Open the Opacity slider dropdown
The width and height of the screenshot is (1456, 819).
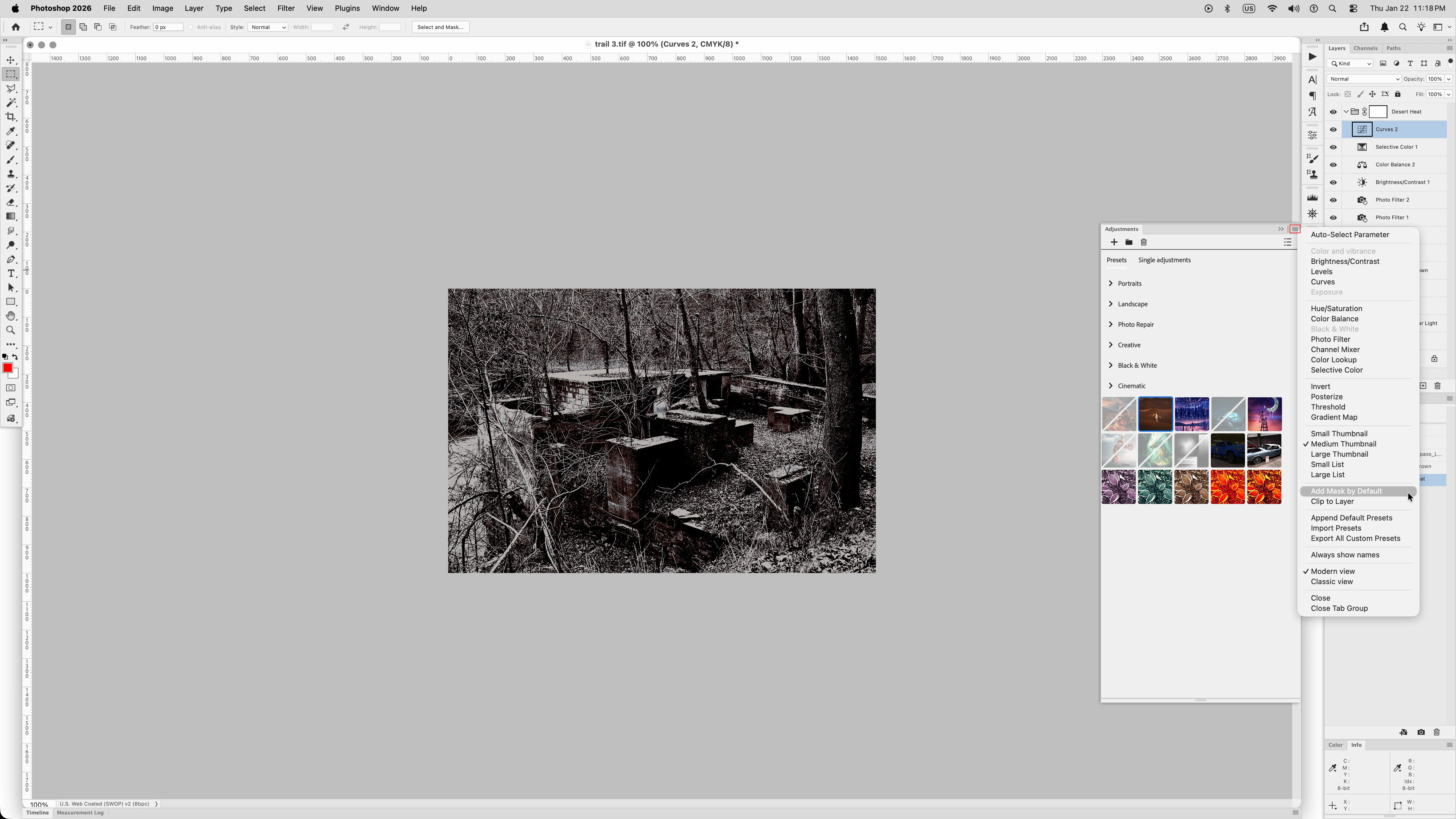[1449, 79]
